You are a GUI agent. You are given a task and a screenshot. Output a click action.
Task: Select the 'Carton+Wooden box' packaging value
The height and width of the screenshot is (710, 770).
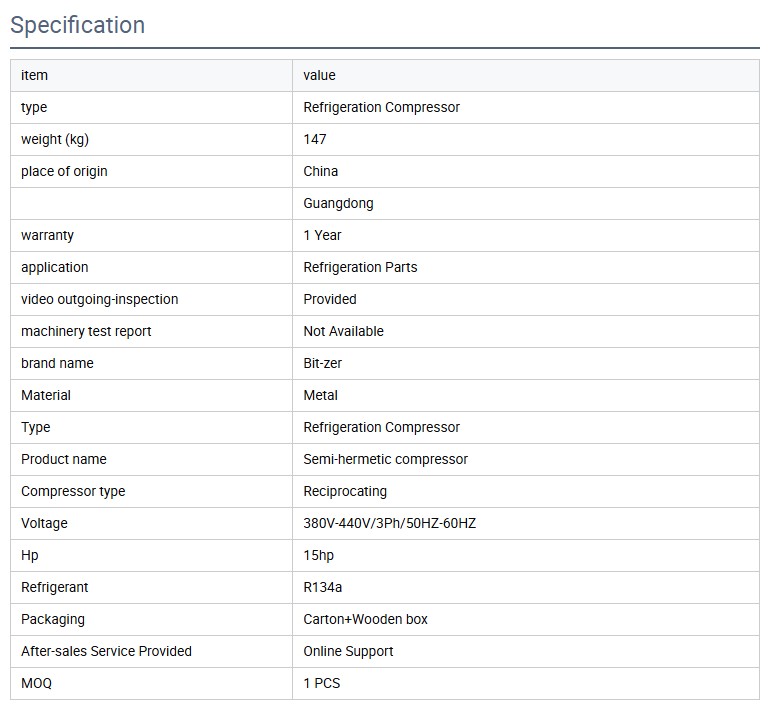click(365, 619)
